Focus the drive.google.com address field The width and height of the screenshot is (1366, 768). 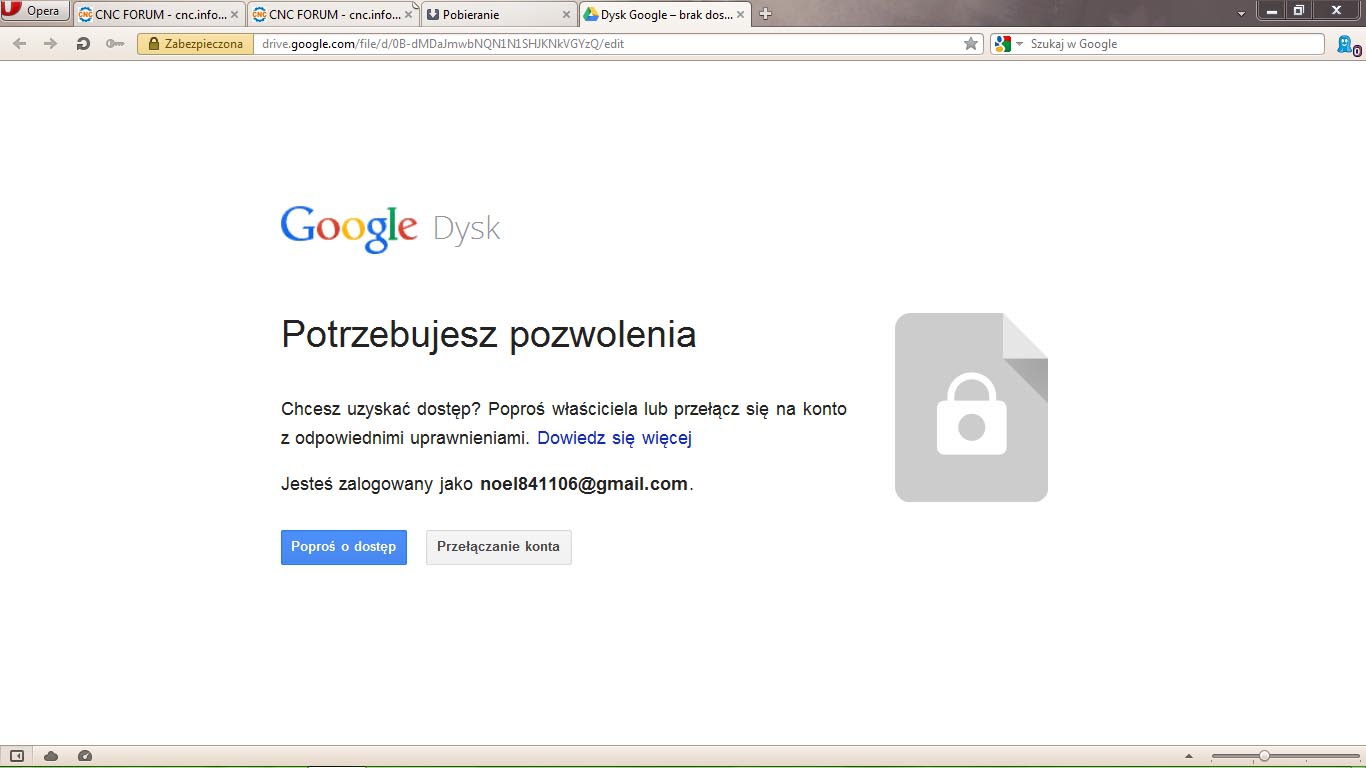[x=606, y=44]
